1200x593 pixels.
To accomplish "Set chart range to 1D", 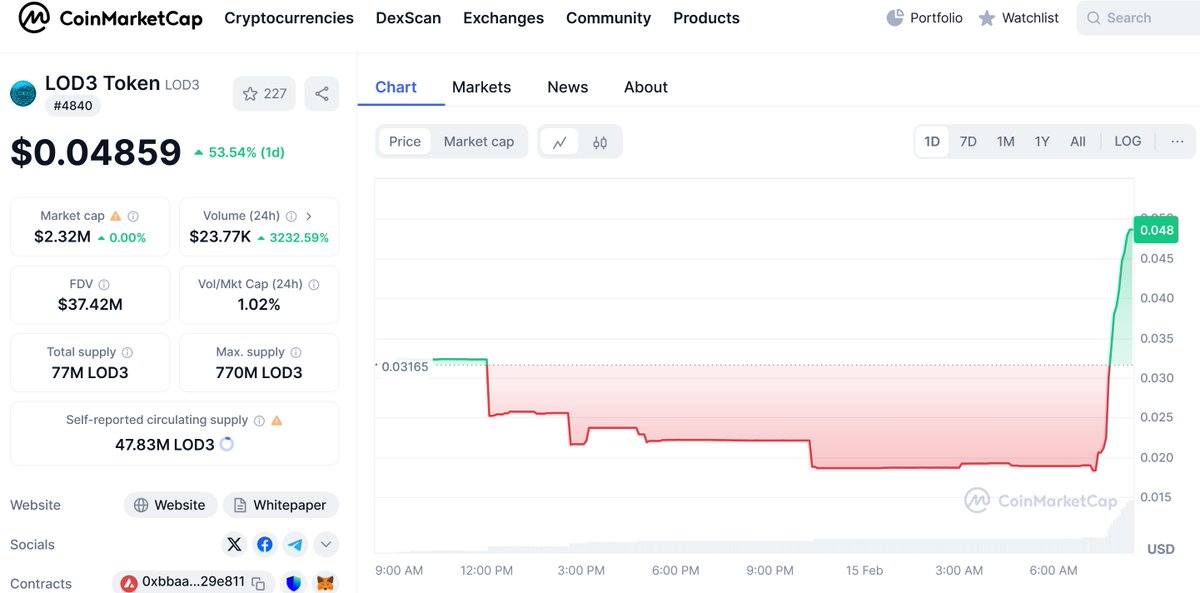I will click(932, 142).
